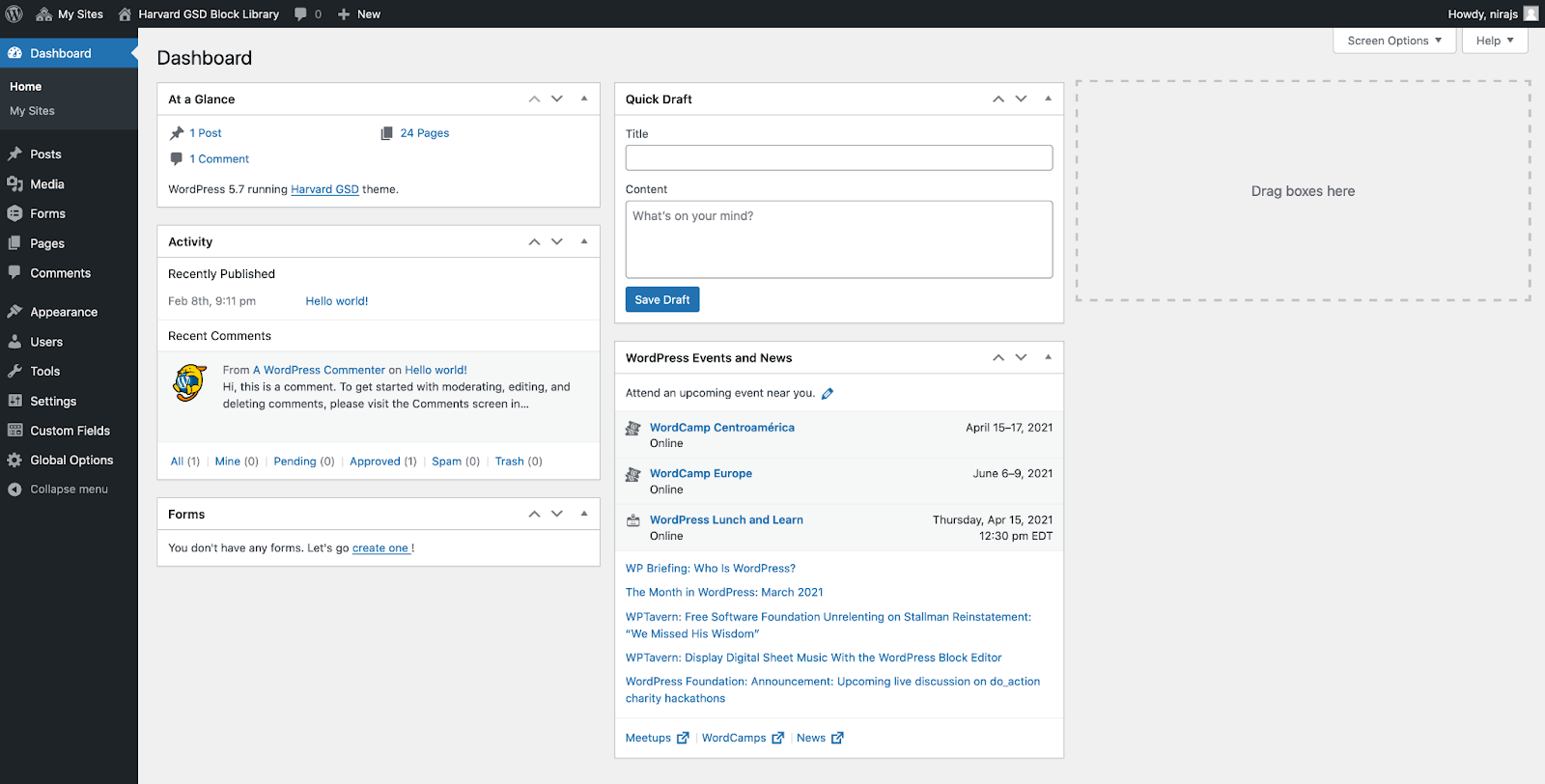Click the edit location pencil icon

click(828, 394)
